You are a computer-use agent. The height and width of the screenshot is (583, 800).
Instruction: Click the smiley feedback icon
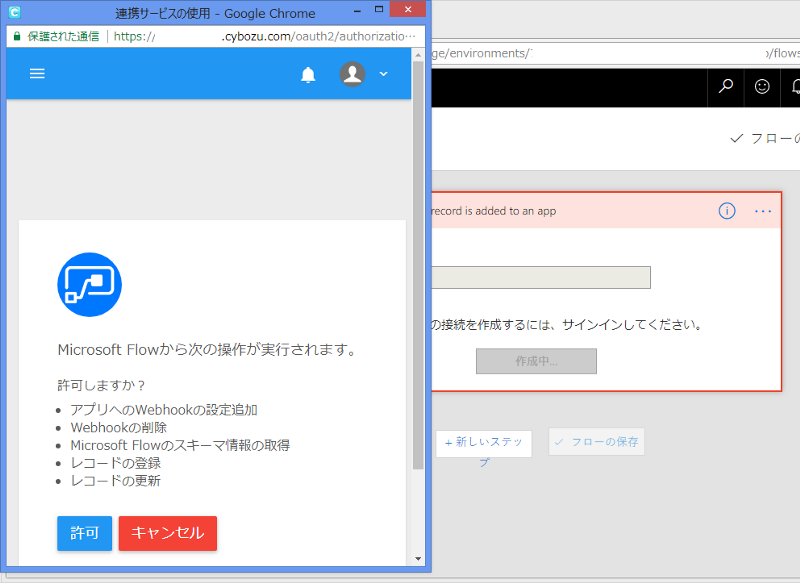pyautogui.click(x=762, y=87)
